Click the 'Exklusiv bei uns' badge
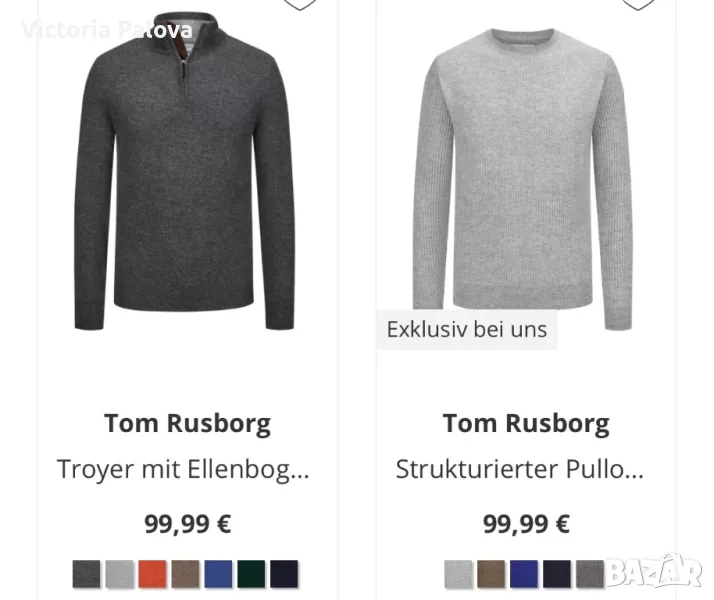This screenshot has width=714, height=600. [467, 330]
